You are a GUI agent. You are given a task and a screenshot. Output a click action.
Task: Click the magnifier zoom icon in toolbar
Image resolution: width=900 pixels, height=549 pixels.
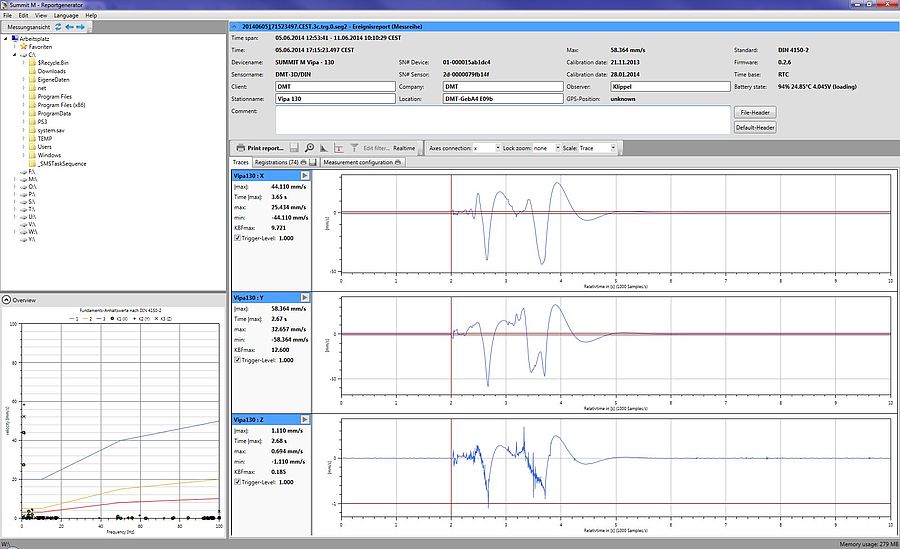point(311,147)
